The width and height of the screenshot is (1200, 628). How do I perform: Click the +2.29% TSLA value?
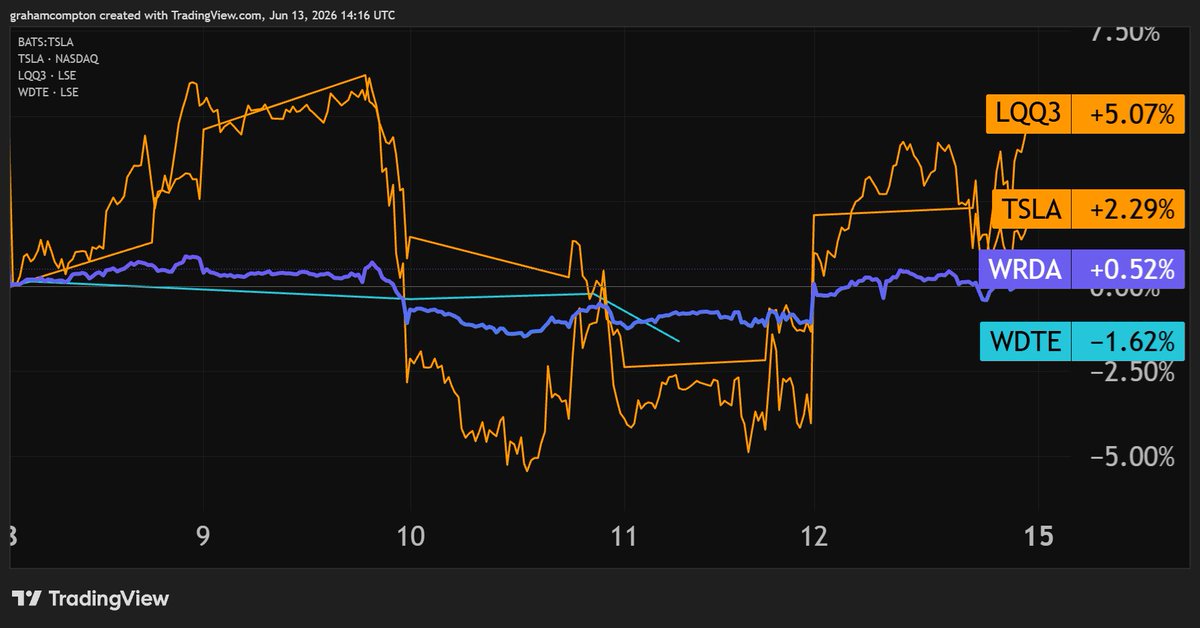point(1128,210)
